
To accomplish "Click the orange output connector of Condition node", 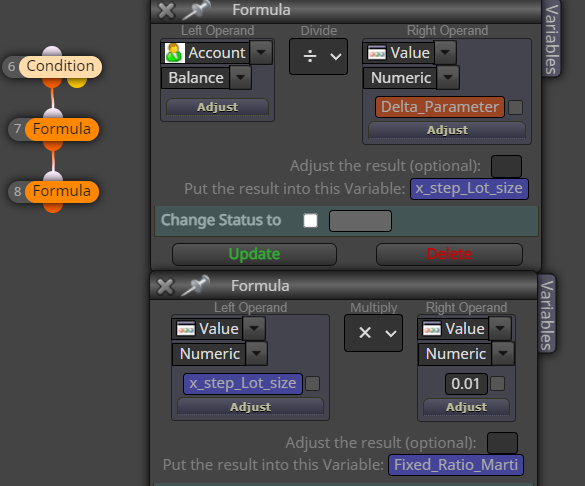I will [x=52, y=82].
